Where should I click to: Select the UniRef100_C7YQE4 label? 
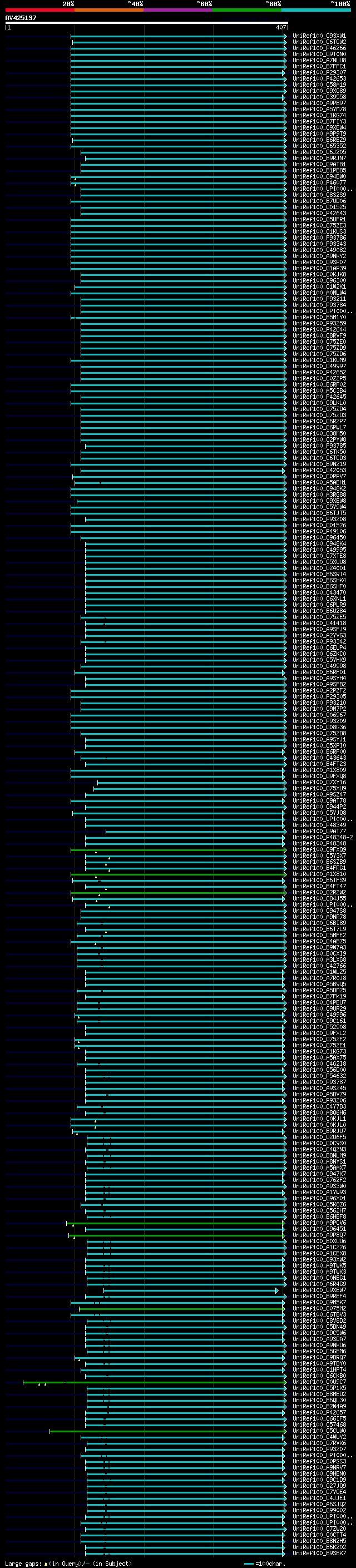pyautogui.click(x=319, y=1492)
